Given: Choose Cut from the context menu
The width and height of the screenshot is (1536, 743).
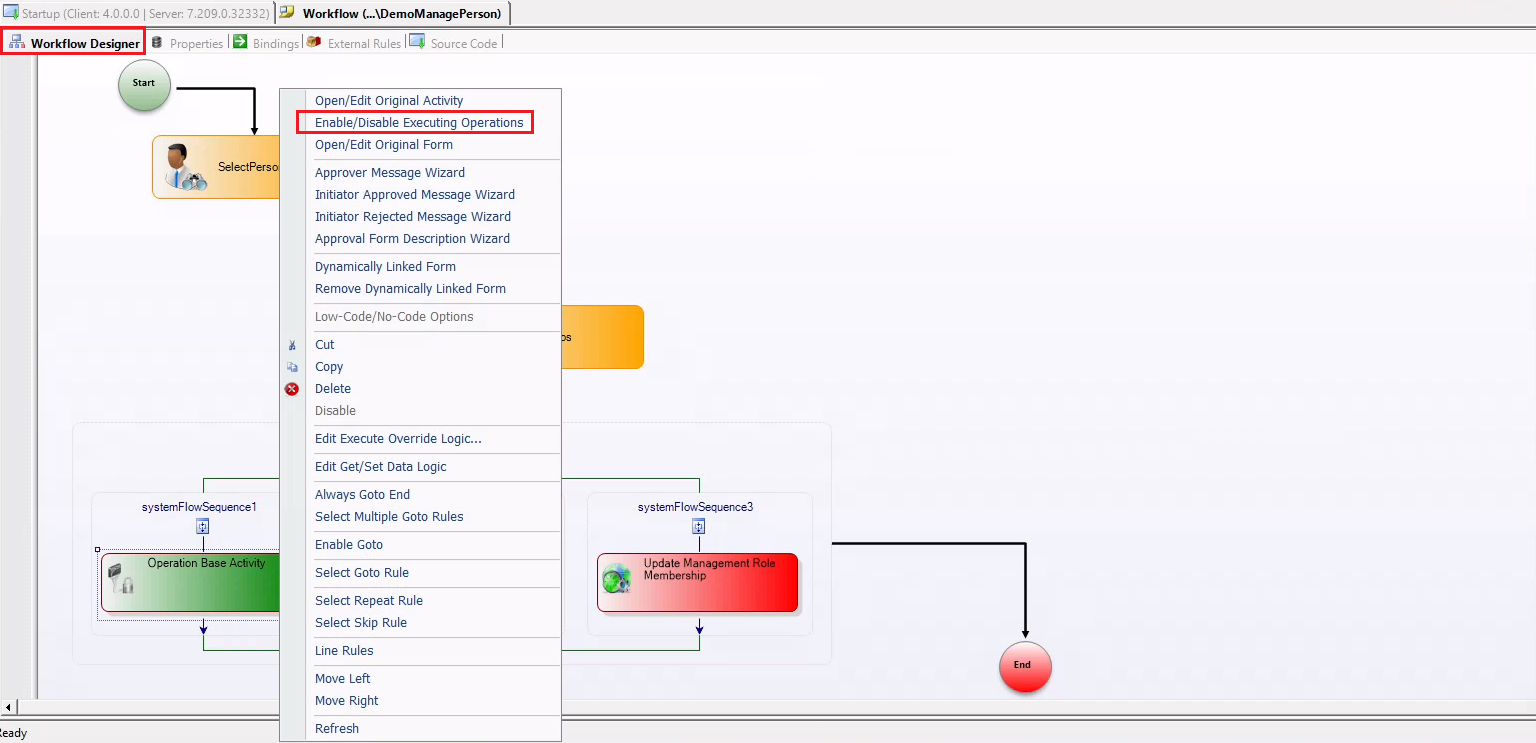Looking at the screenshot, I should [x=325, y=345].
